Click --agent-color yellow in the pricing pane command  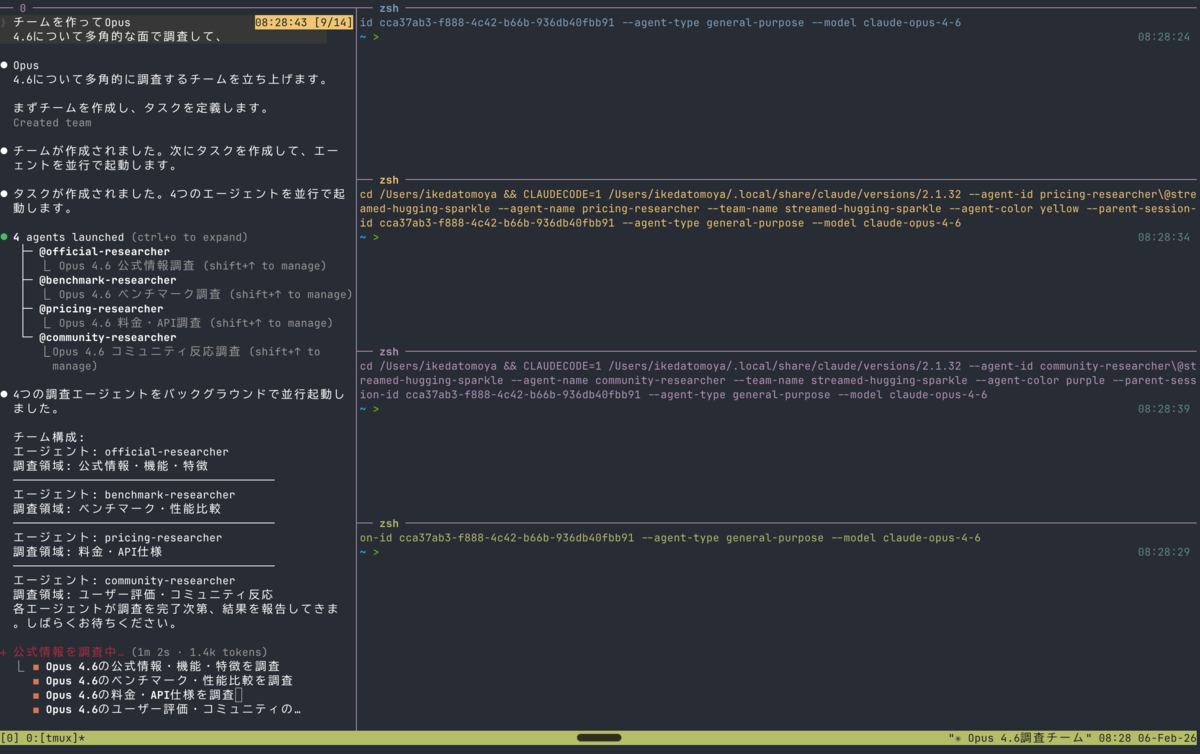1015,209
